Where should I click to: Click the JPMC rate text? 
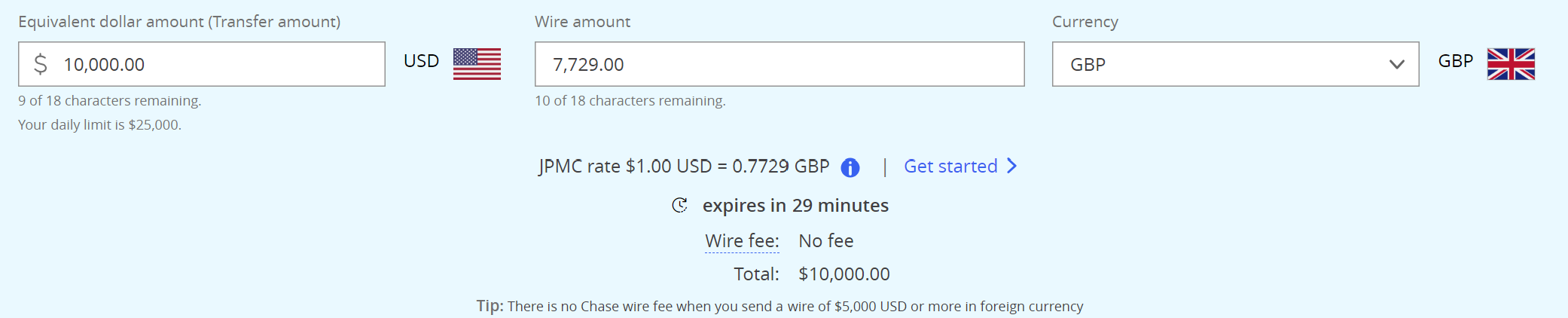point(684,166)
